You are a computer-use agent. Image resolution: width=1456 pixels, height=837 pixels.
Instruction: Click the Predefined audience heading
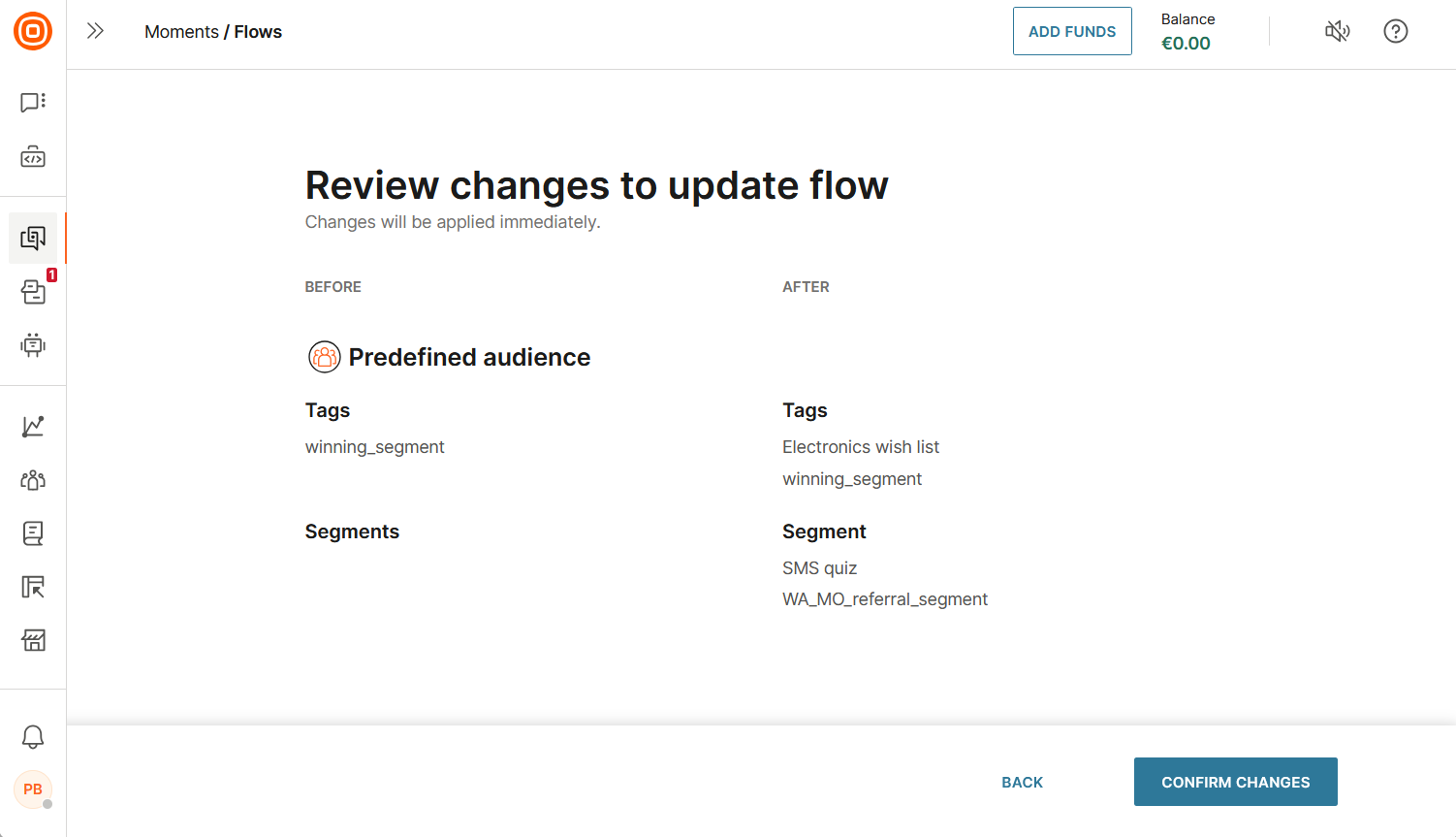[469, 357]
